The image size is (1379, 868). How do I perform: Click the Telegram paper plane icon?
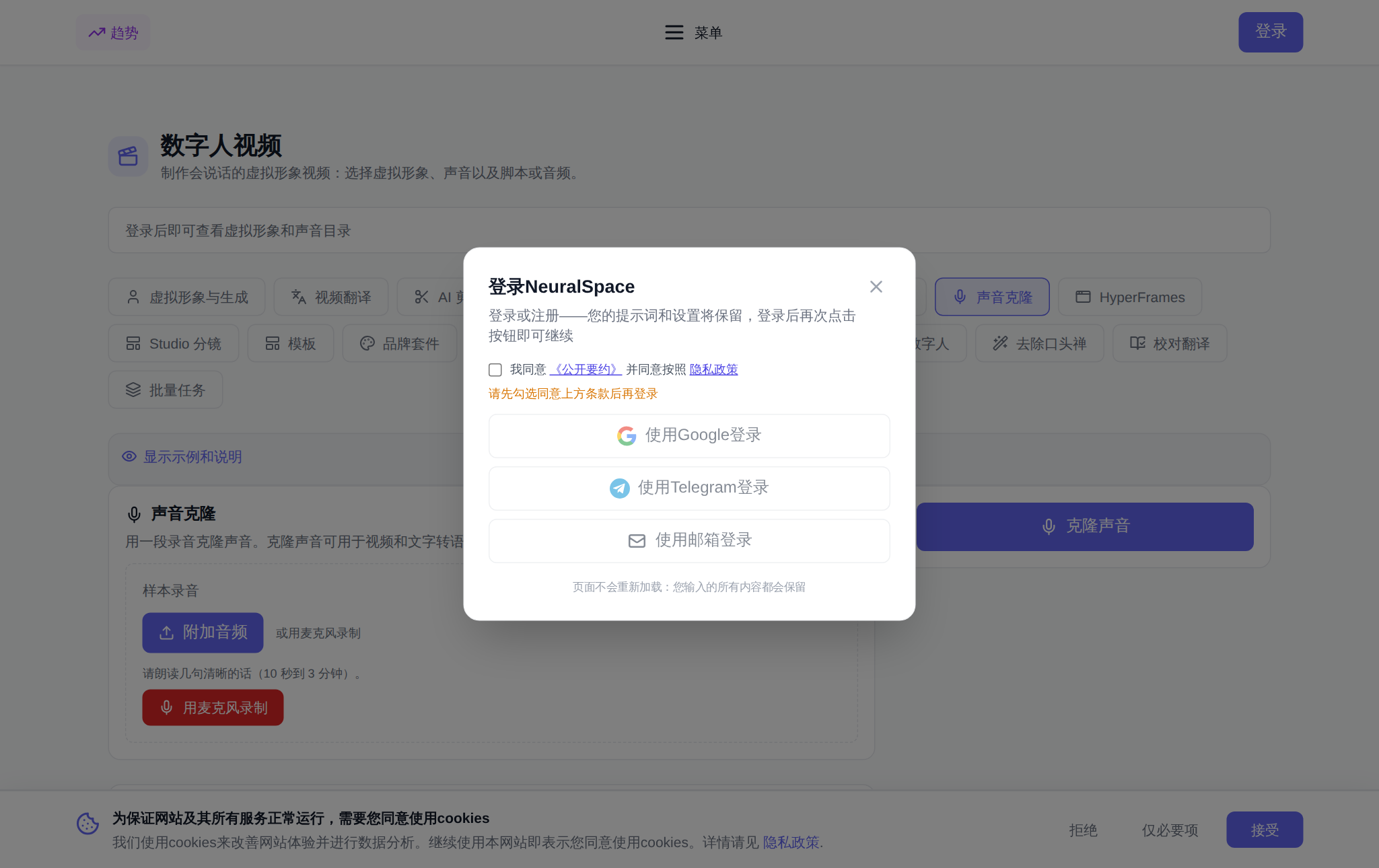click(619, 489)
